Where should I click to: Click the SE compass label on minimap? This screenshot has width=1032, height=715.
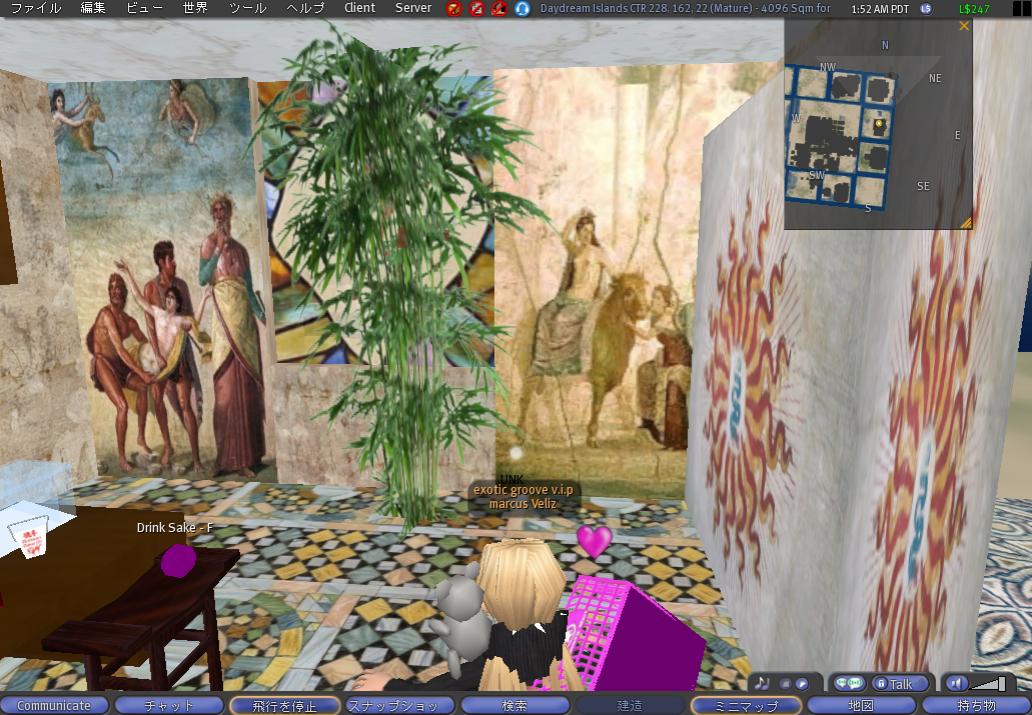923,186
